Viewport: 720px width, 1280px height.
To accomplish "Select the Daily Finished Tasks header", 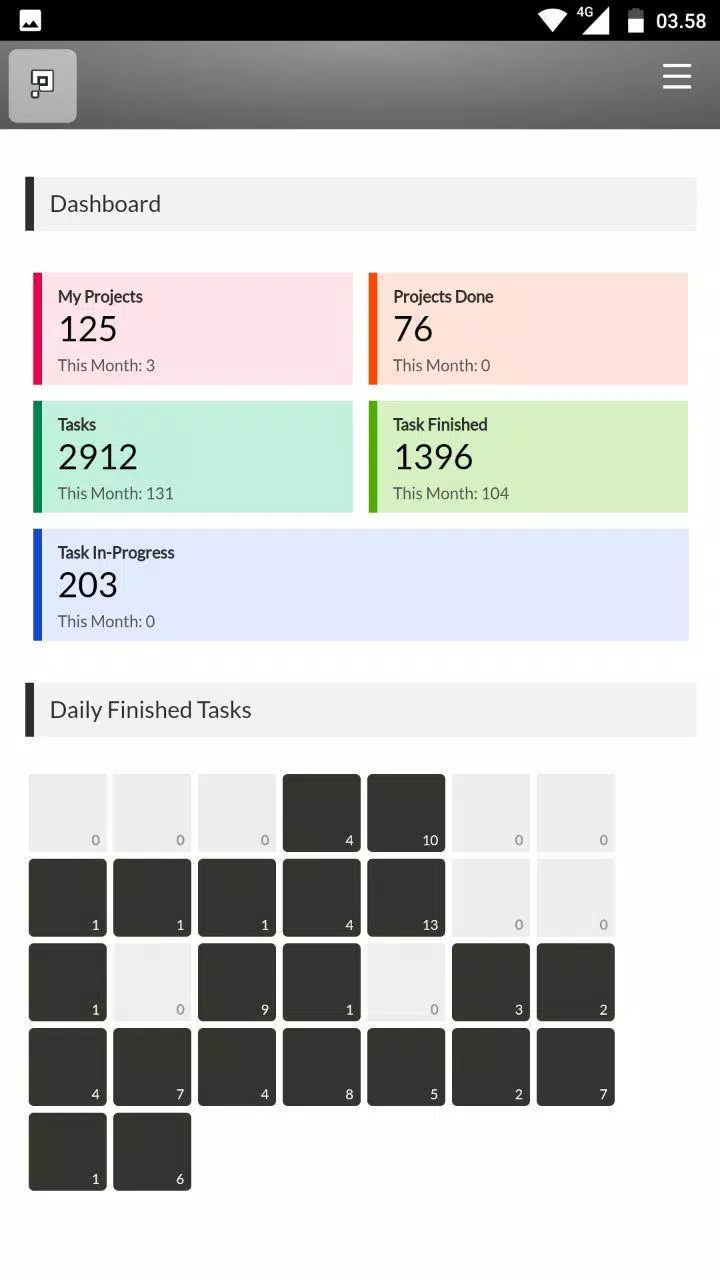I will [x=361, y=710].
